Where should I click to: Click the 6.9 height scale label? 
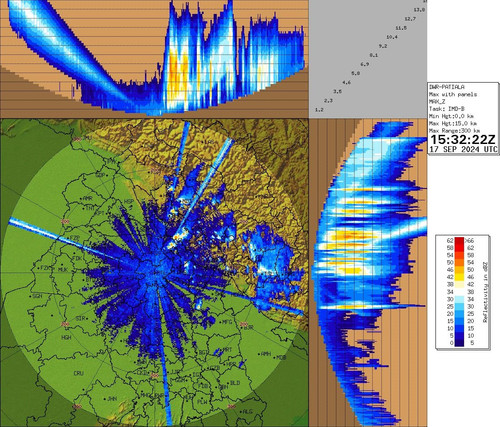[365, 64]
